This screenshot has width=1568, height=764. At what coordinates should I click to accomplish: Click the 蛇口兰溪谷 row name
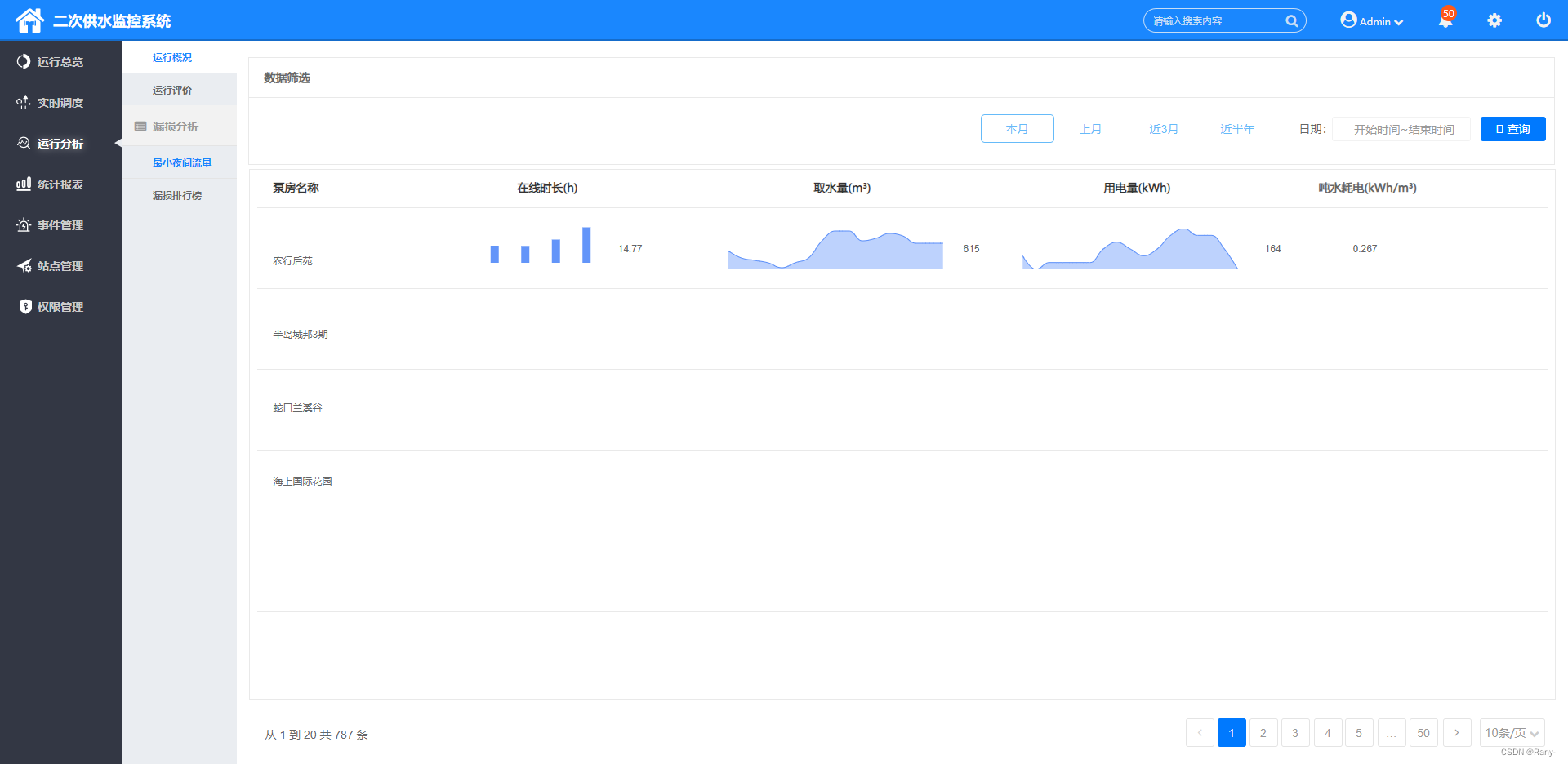pyautogui.click(x=297, y=407)
